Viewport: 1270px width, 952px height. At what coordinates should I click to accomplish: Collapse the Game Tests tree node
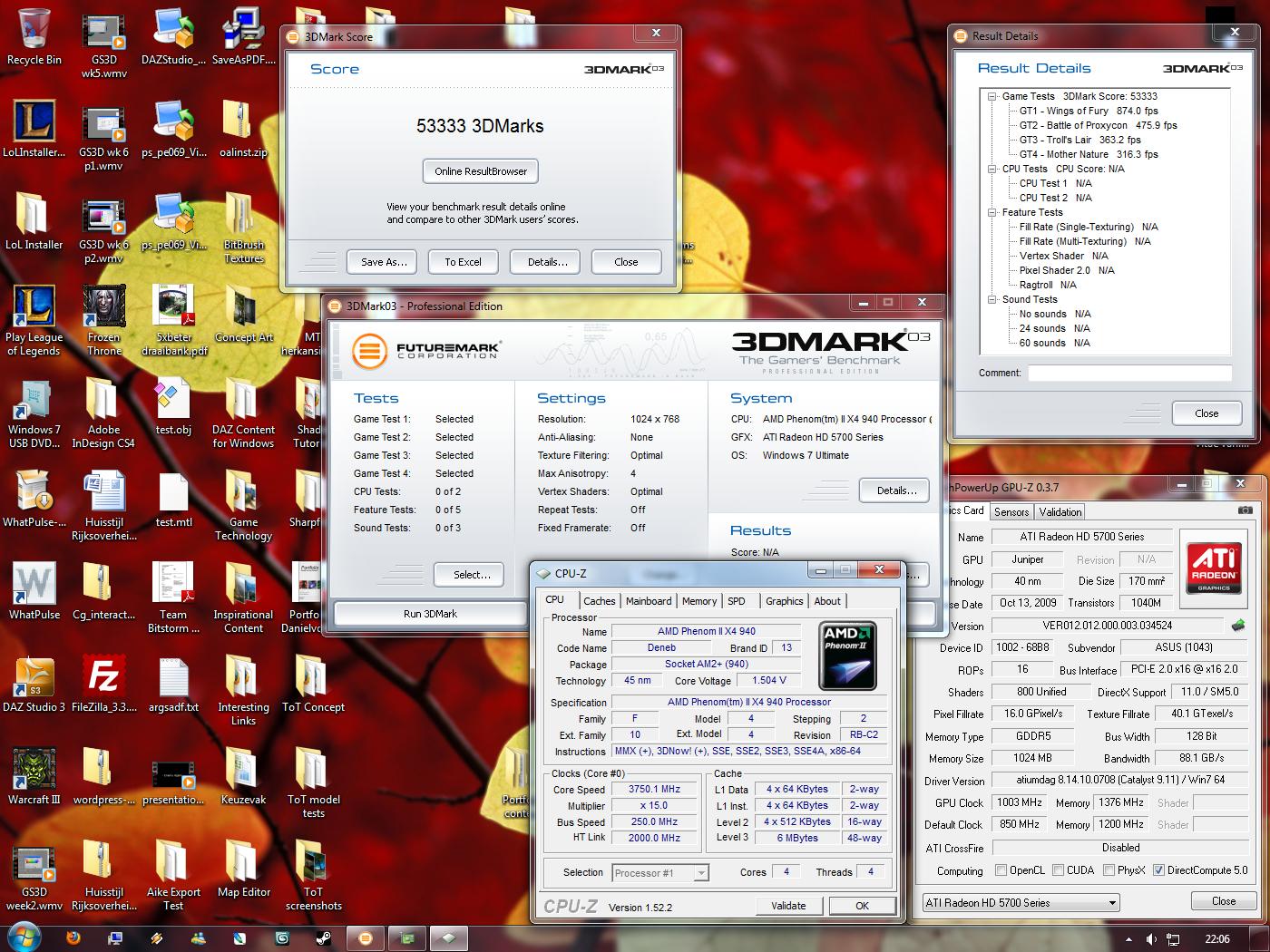click(x=992, y=96)
